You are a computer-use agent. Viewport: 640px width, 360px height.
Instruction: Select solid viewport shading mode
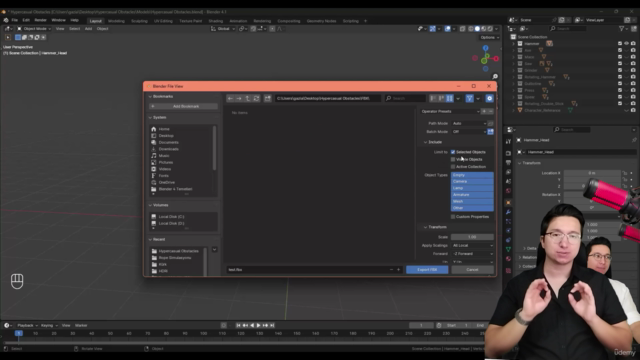(477, 29)
